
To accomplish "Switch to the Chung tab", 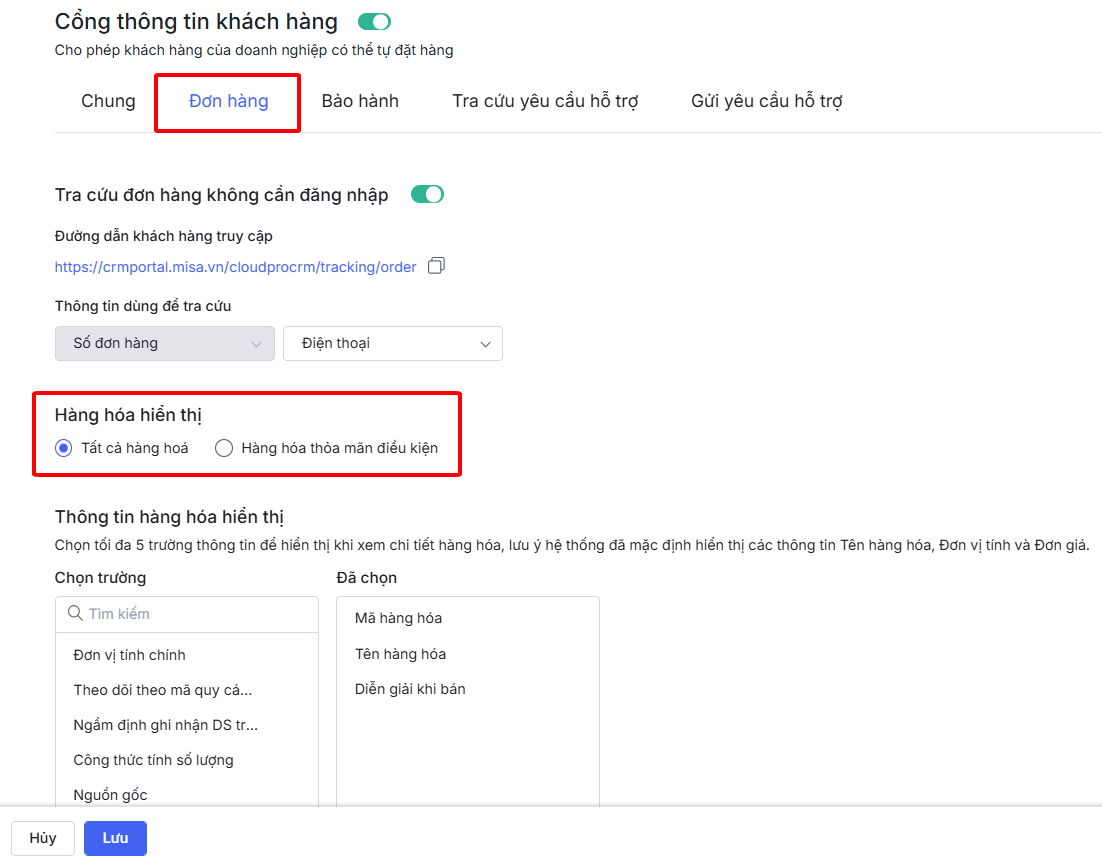I will click(108, 101).
